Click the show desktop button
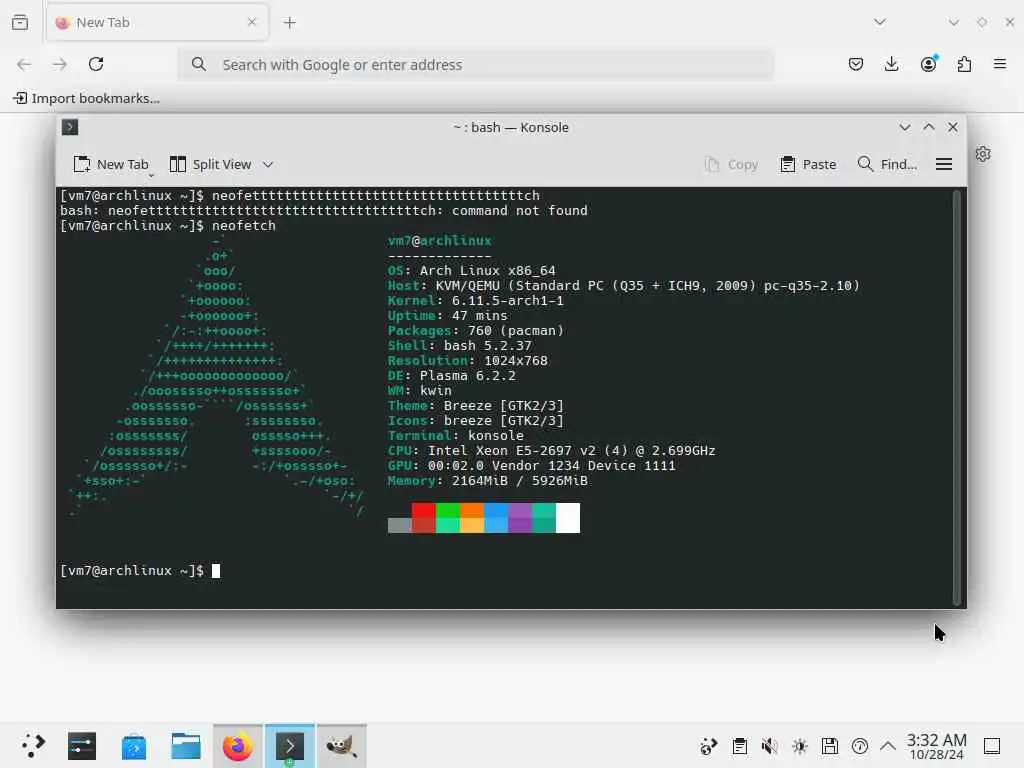 tap(992, 746)
